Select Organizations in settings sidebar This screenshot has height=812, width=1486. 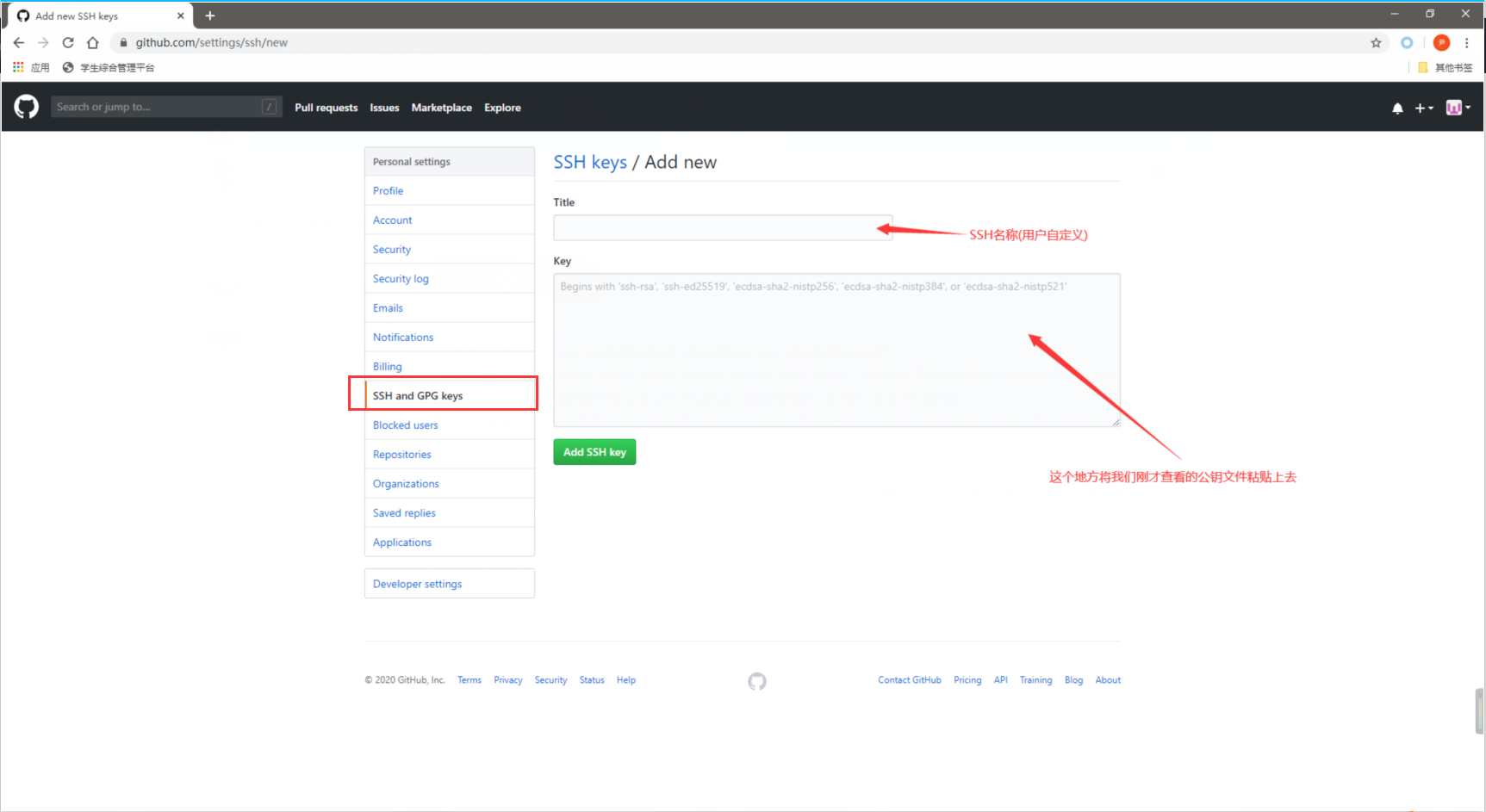(450, 484)
